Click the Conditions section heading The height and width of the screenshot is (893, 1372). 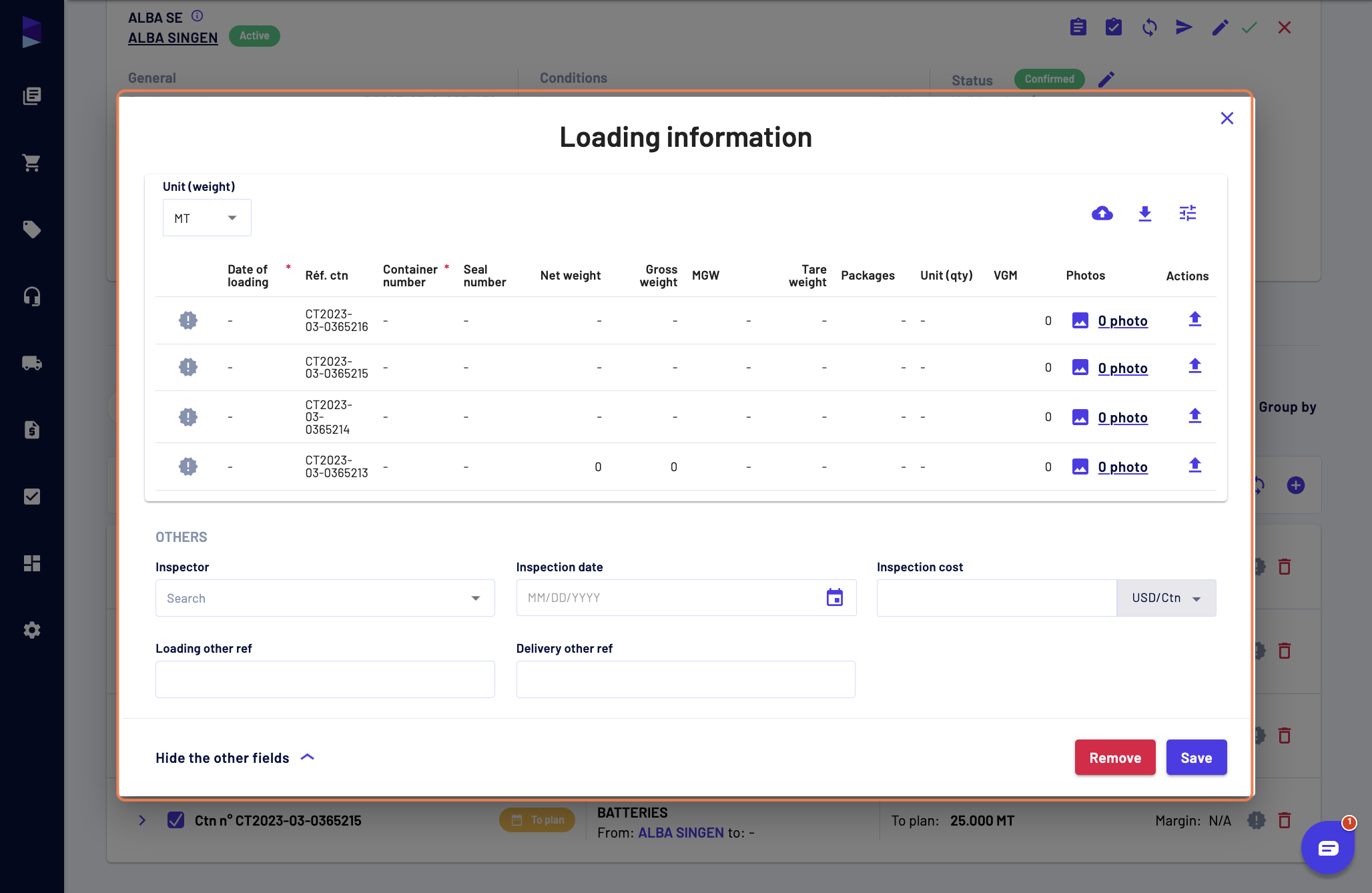[573, 78]
